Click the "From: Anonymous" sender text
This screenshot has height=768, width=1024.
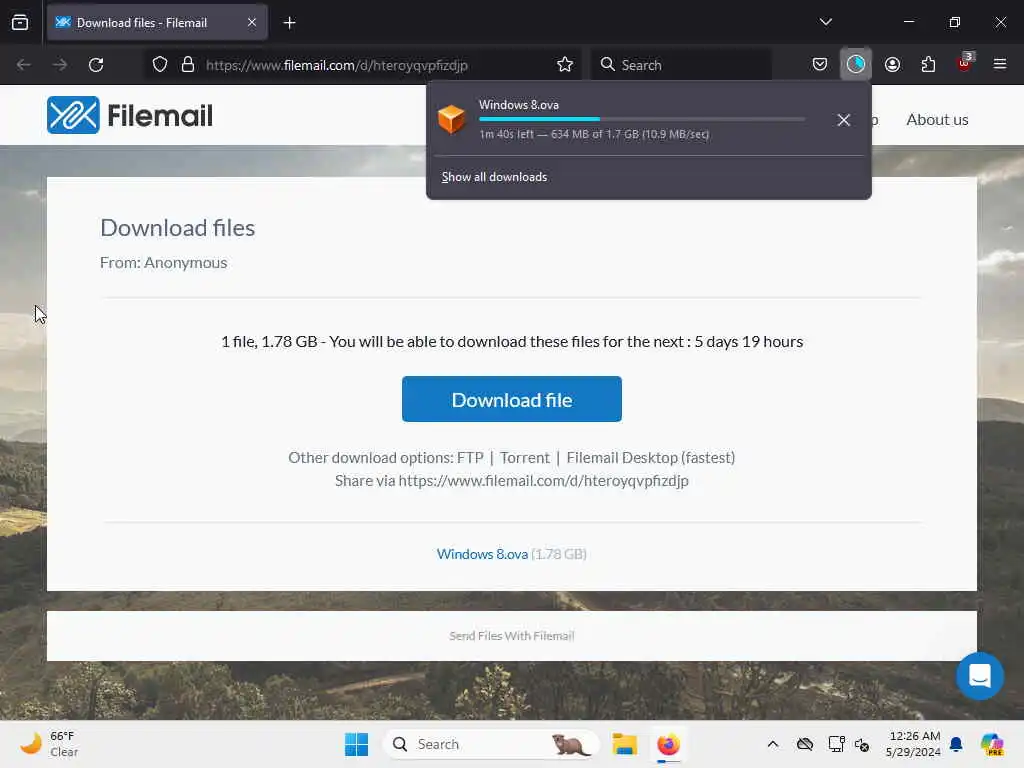[163, 263]
